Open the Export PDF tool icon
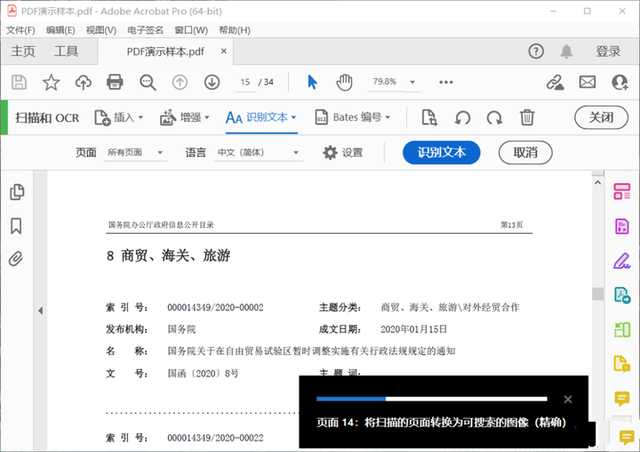 (622, 295)
